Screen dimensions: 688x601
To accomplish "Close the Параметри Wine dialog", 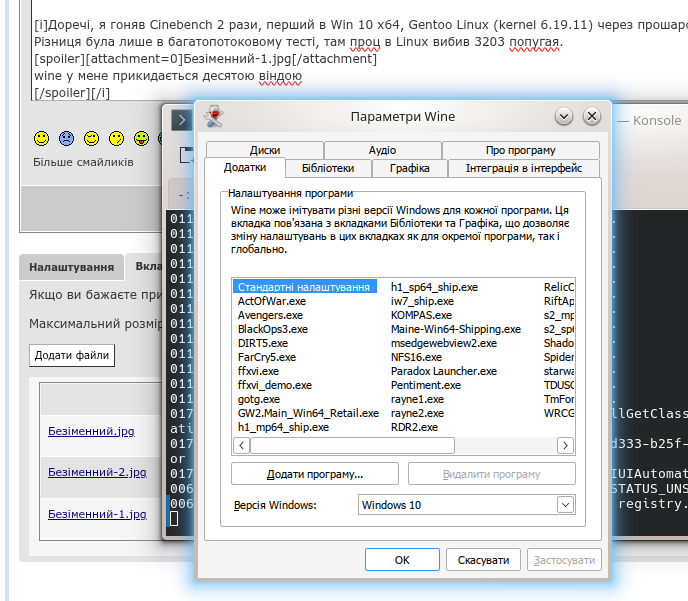I will (x=592, y=116).
